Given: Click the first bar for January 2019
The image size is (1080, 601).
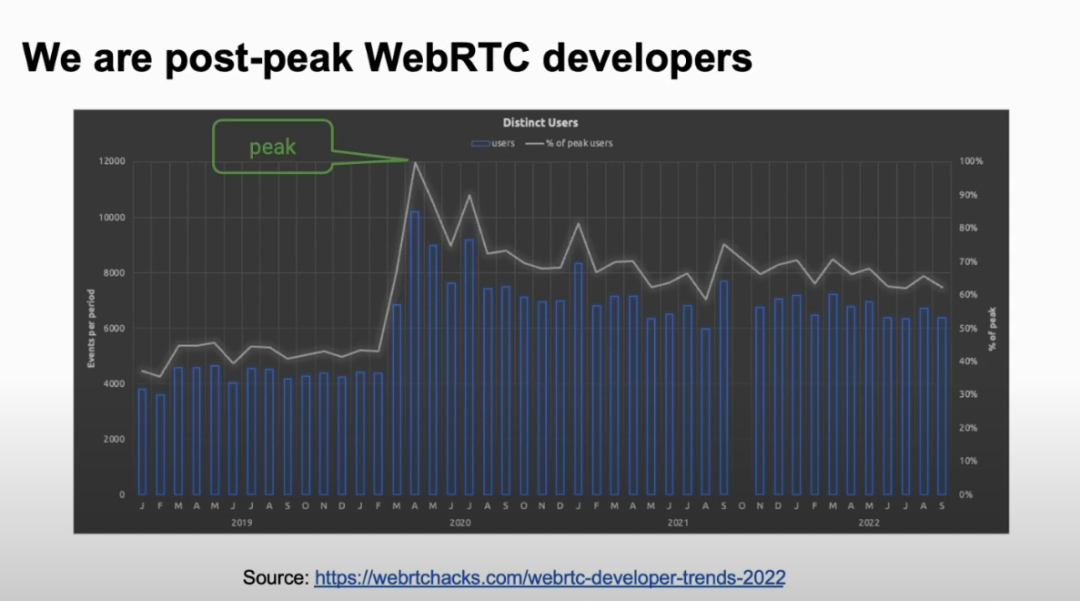Looking at the screenshot, I should coord(142,441).
